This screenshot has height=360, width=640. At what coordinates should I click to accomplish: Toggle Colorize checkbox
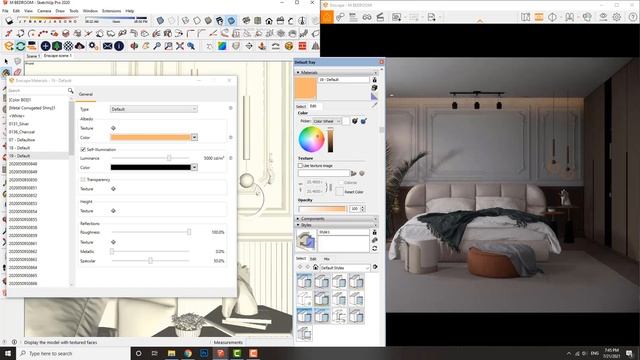[340, 182]
